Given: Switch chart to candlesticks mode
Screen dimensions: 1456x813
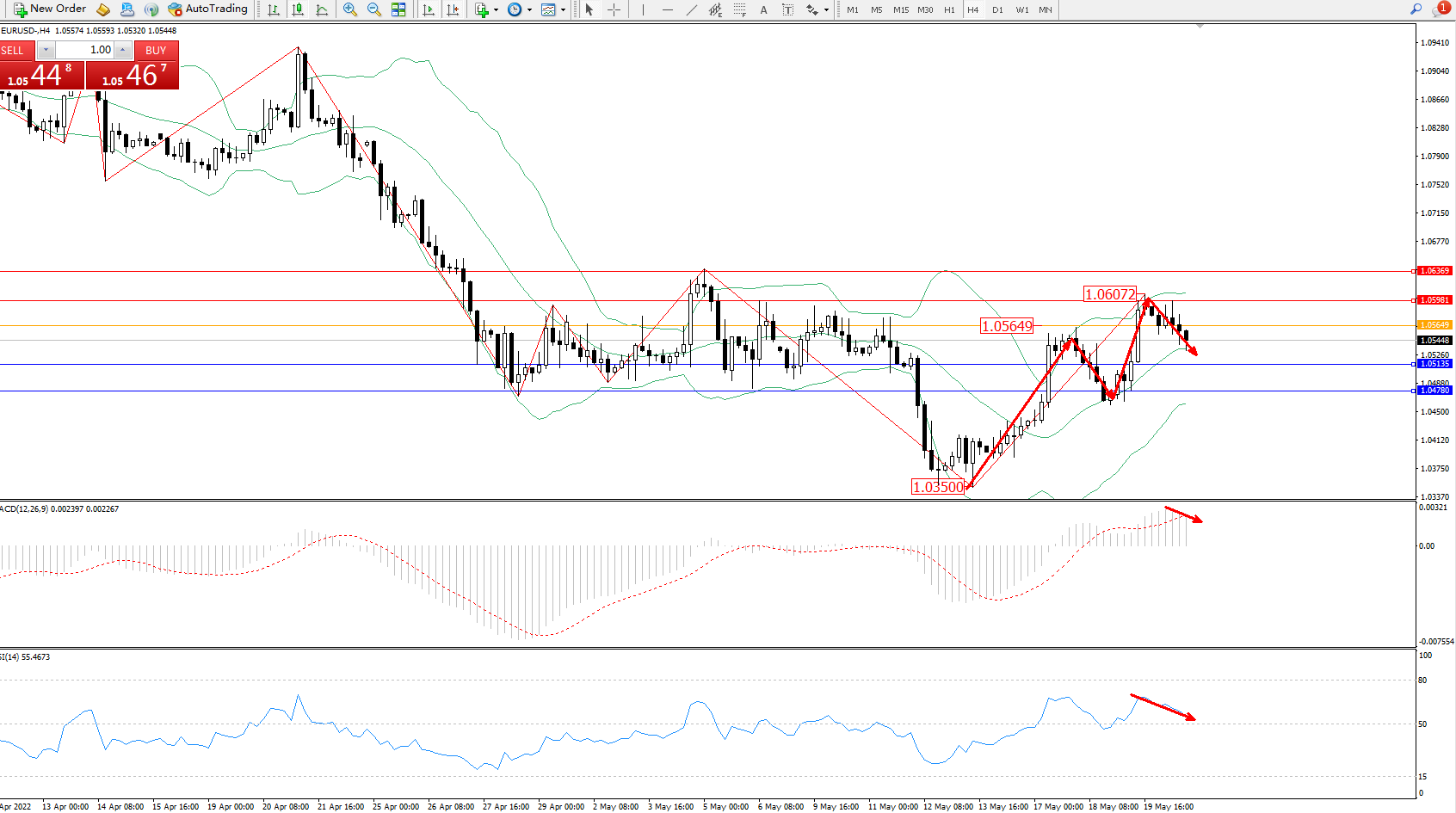Looking at the screenshot, I should pyautogui.click(x=298, y=9).
